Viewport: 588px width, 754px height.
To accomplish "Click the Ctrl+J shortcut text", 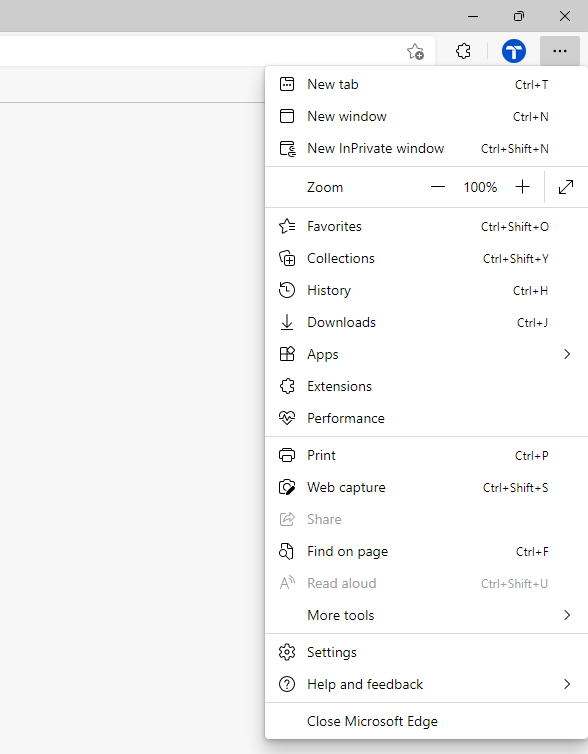I will tap(532, 323).
